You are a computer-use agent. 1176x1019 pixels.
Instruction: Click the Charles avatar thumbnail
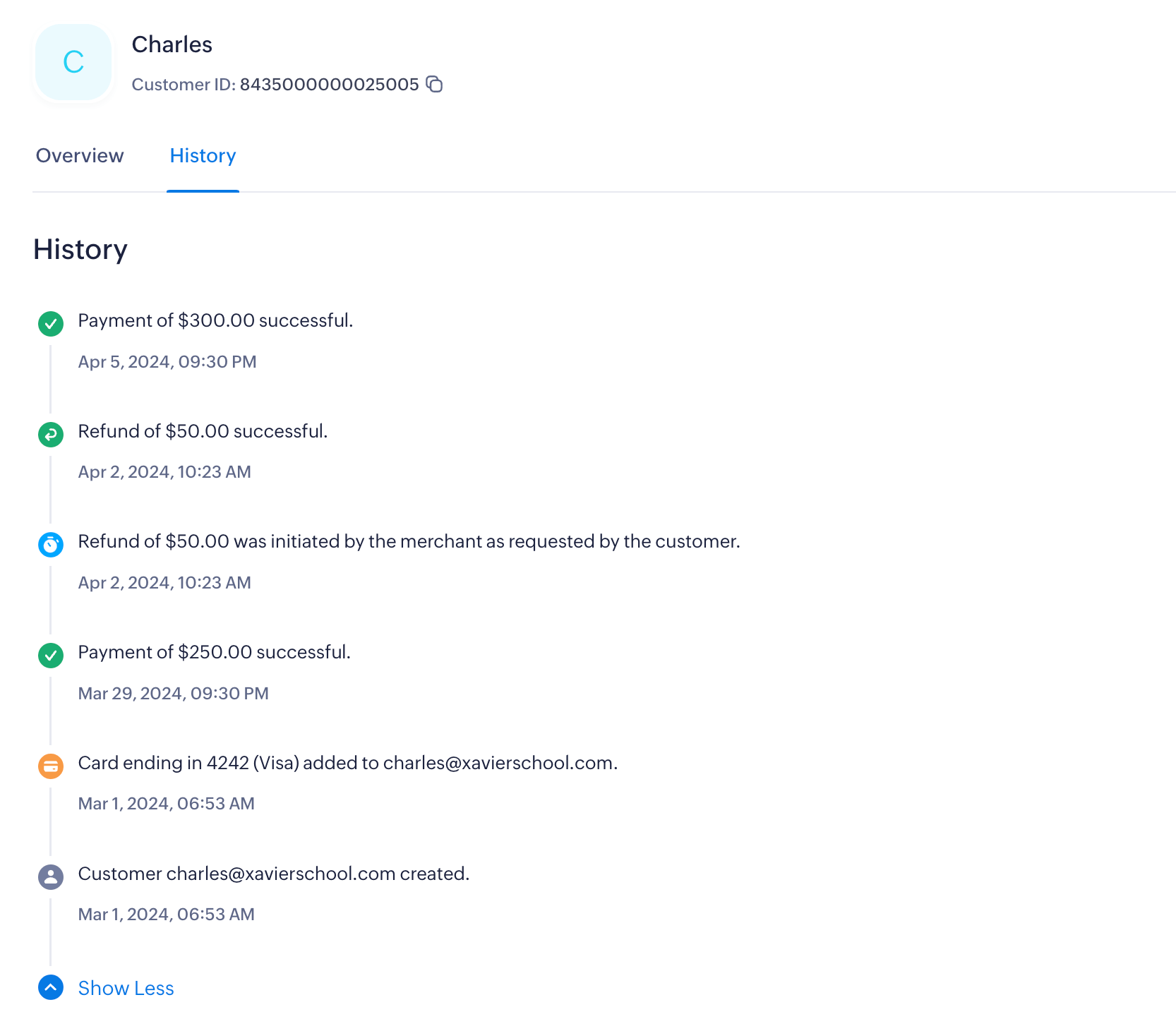coord(73,62)
